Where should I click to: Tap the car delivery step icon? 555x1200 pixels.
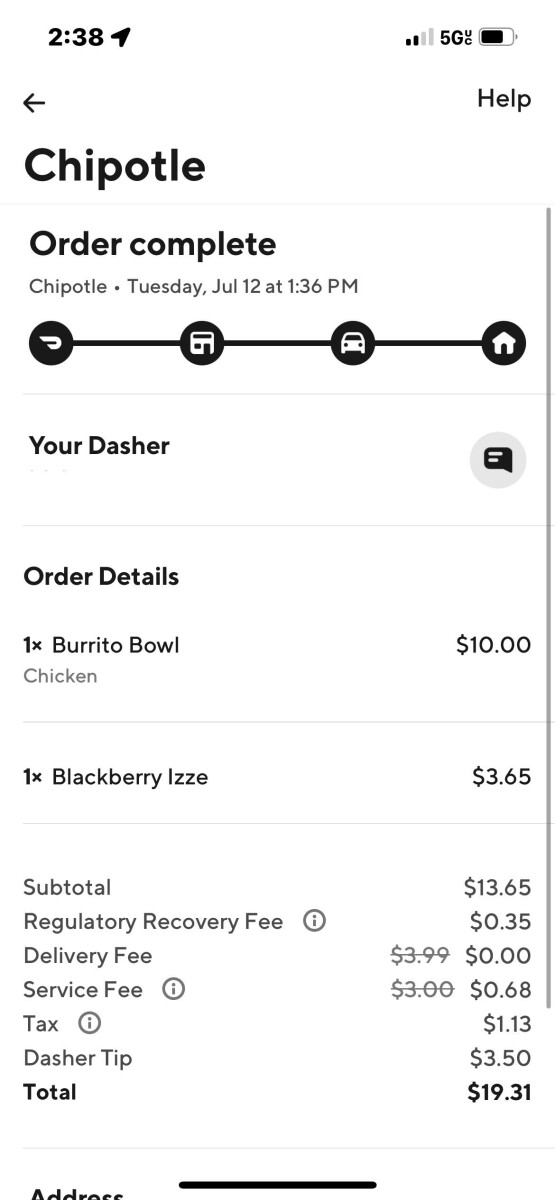(x=353, y=344)
